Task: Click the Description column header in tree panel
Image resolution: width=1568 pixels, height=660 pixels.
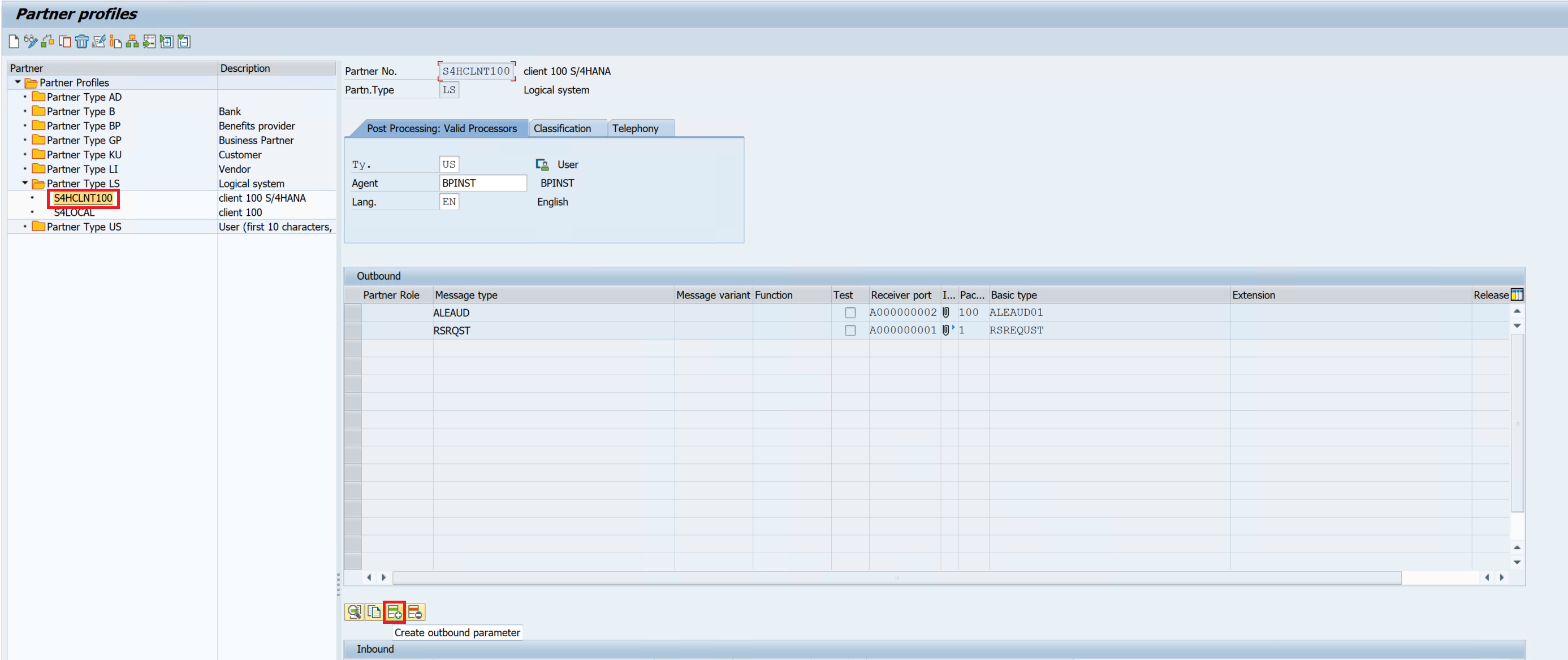Action: coord(277,68)
